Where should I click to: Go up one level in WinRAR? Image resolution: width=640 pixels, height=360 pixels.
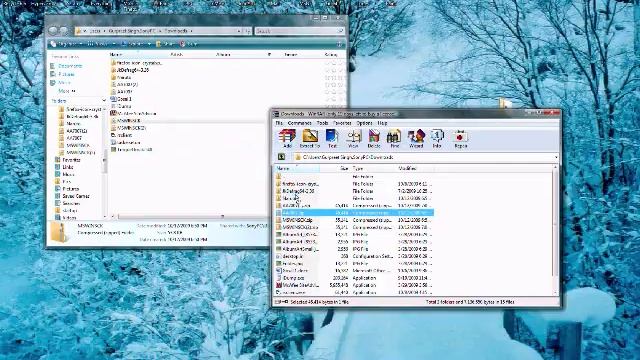(281, 157)
